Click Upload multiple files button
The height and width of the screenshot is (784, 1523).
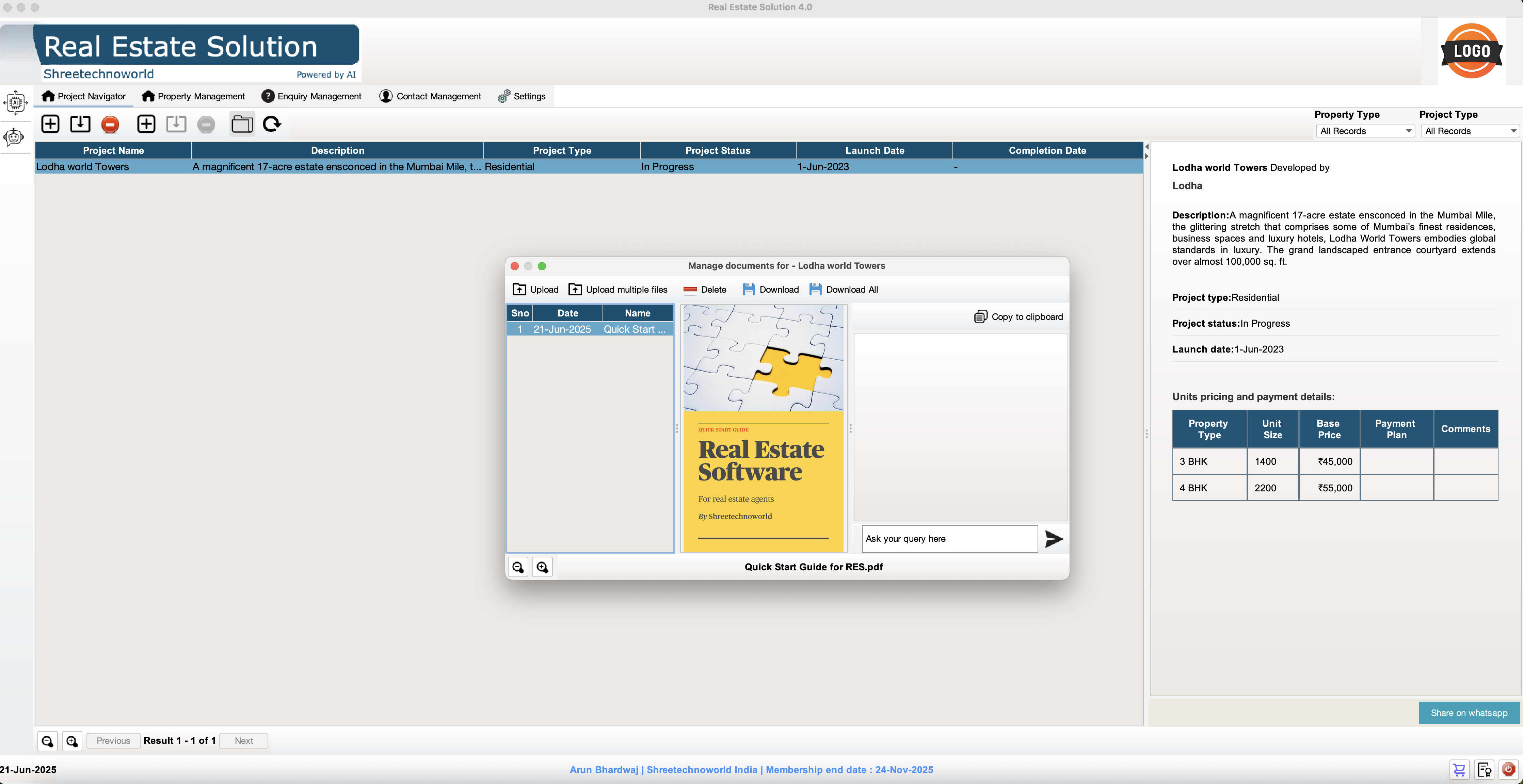click(618, 290)
